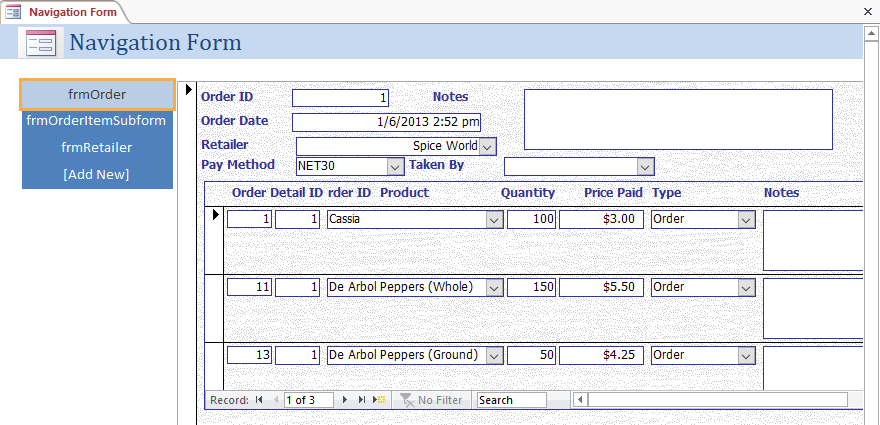Click the Order Date field
Viewport: 880px width, 425px height.
(x=387, y=122)
